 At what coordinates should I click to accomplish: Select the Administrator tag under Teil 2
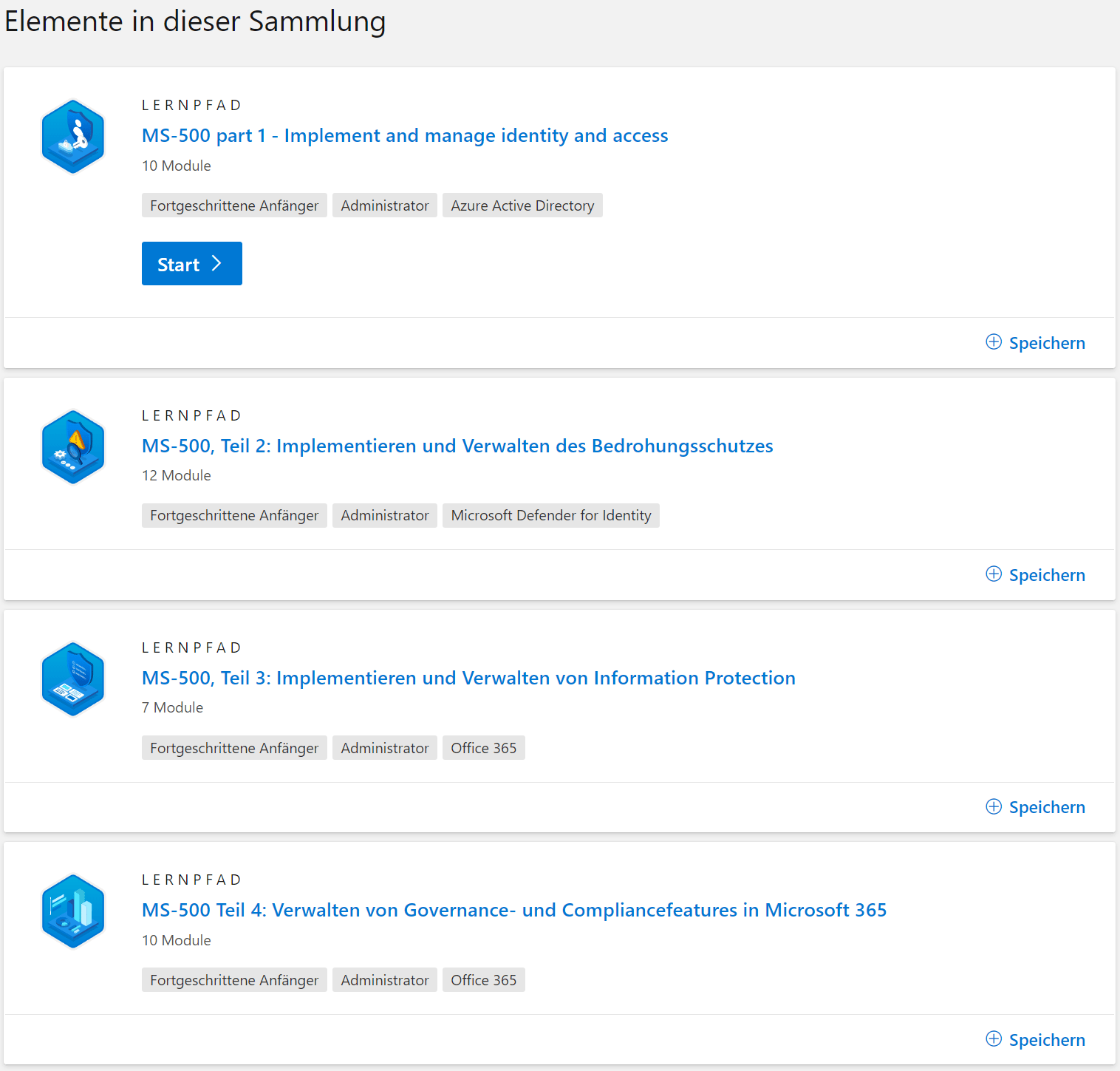[384, 515]
